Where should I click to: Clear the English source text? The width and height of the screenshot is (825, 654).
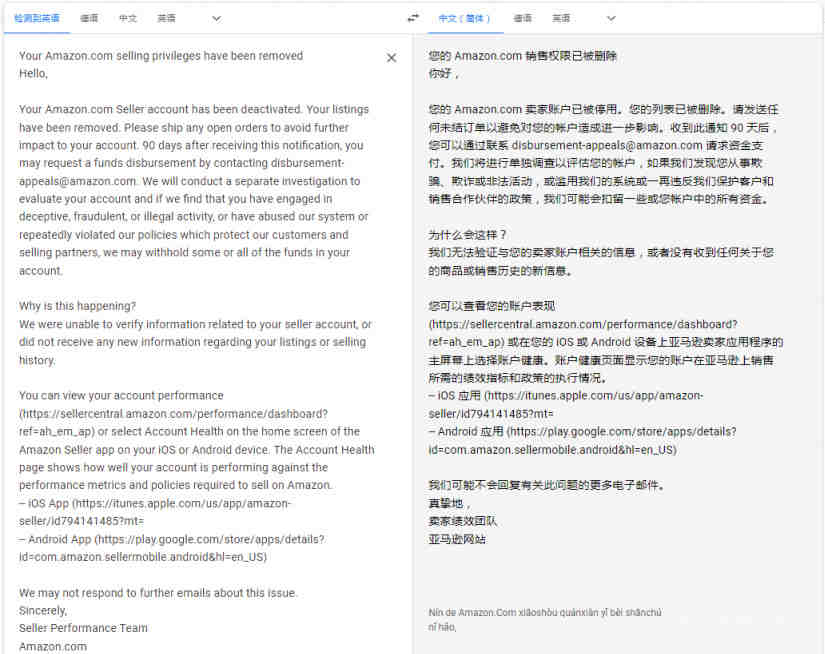point(391,58)
